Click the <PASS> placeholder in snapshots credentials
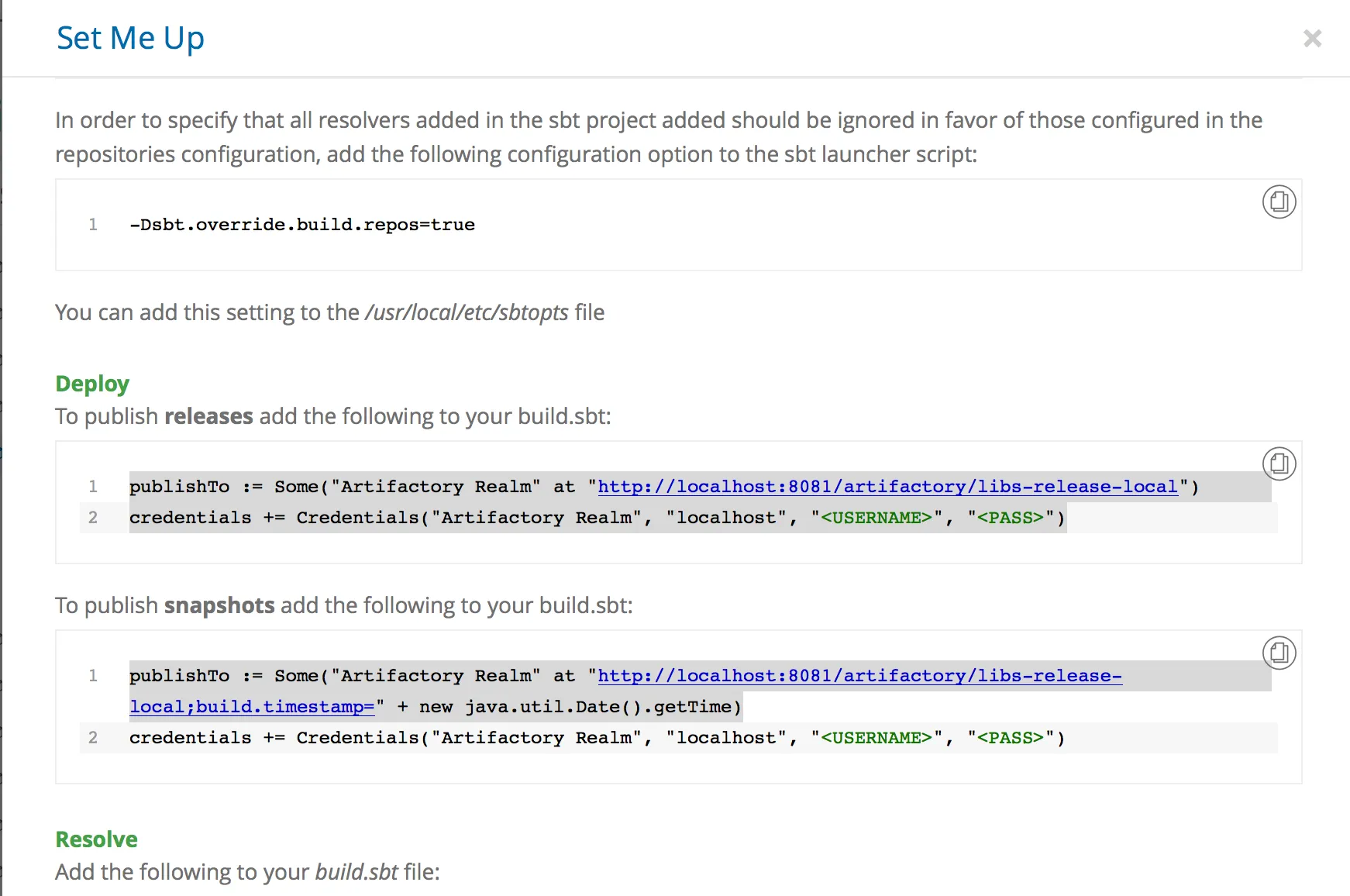 1010,738
